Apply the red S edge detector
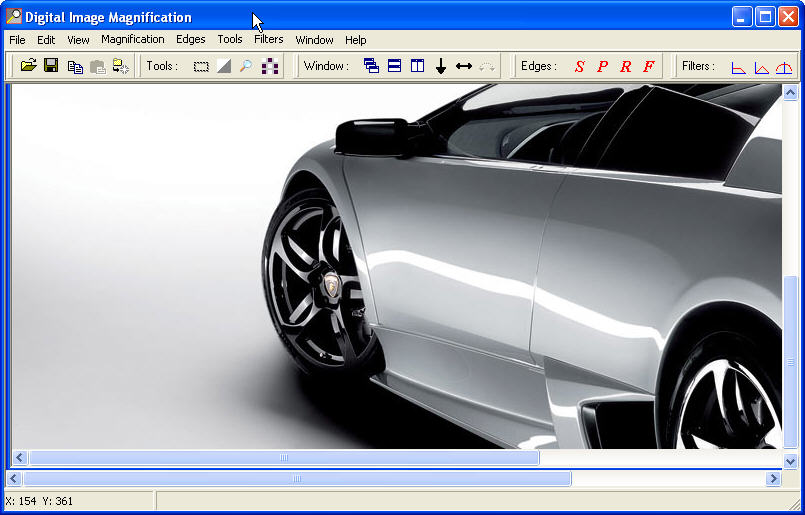 point(579,67)
